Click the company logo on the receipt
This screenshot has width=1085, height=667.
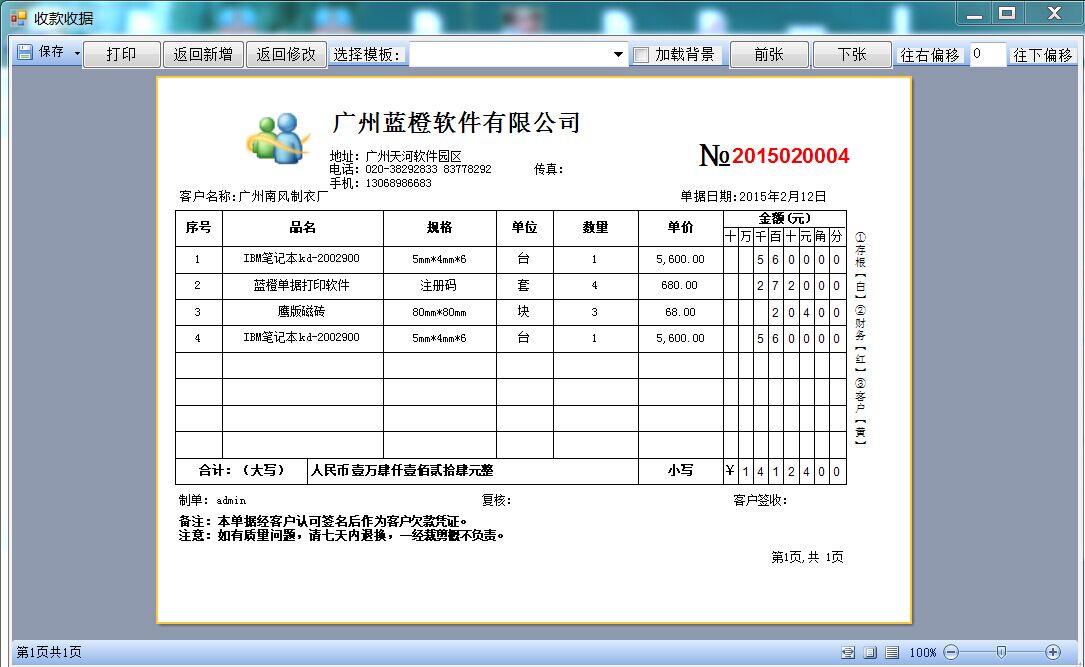tap(277, 138)
